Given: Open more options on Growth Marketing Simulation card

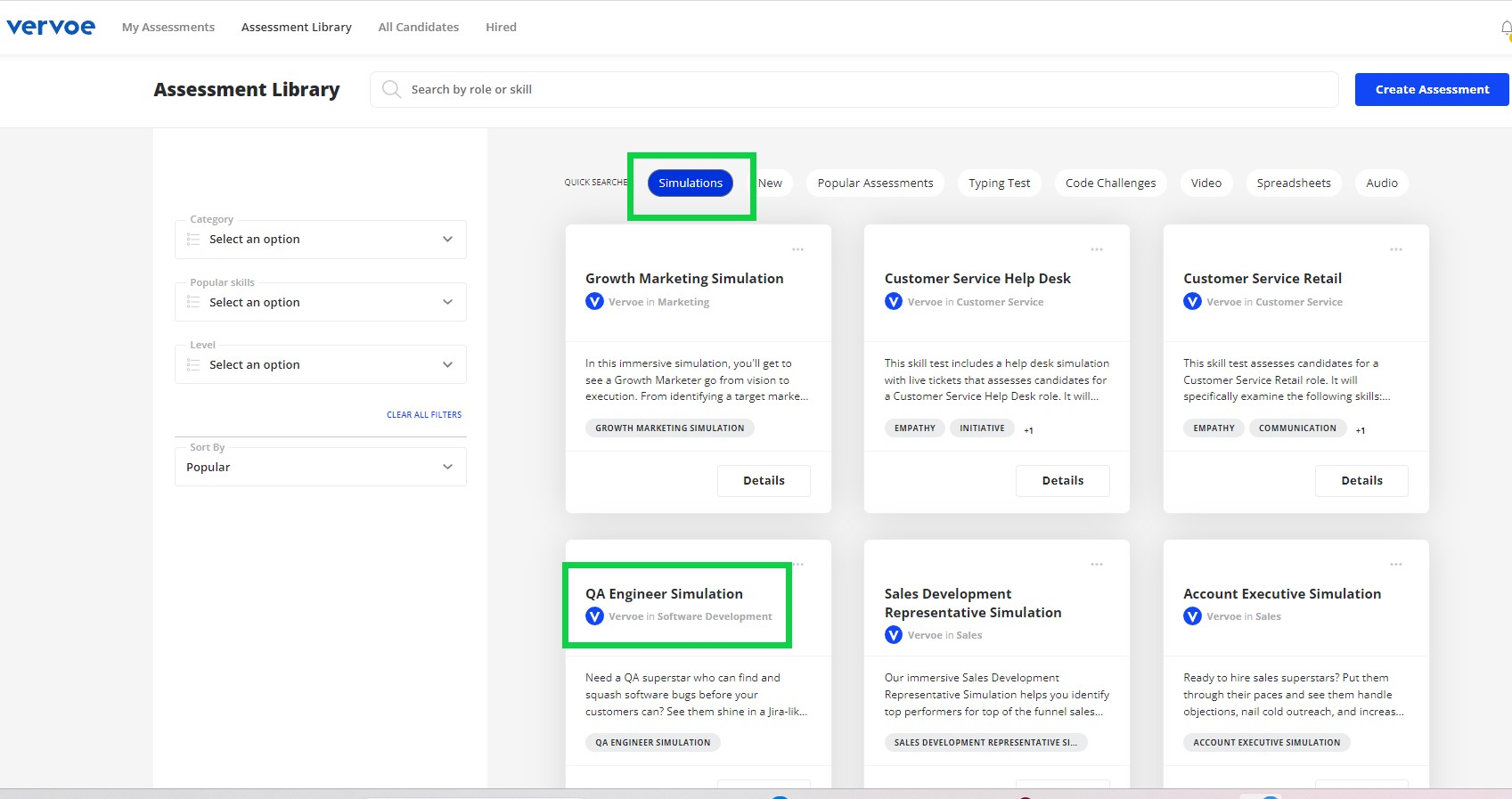Looking at the screenshot, I should pos(797,249).
